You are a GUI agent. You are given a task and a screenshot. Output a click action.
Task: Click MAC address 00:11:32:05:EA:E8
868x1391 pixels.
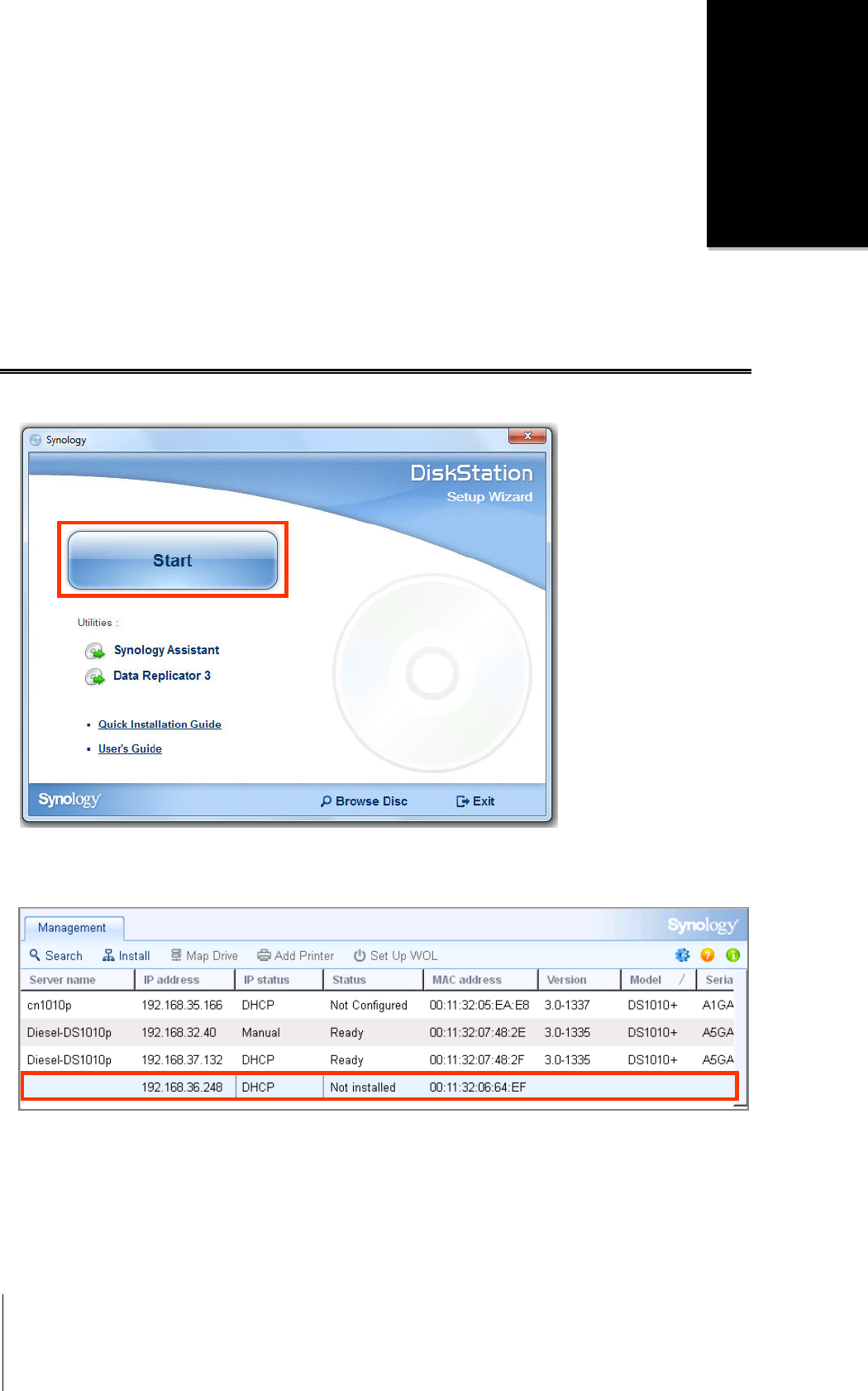tap(479, 1006)
